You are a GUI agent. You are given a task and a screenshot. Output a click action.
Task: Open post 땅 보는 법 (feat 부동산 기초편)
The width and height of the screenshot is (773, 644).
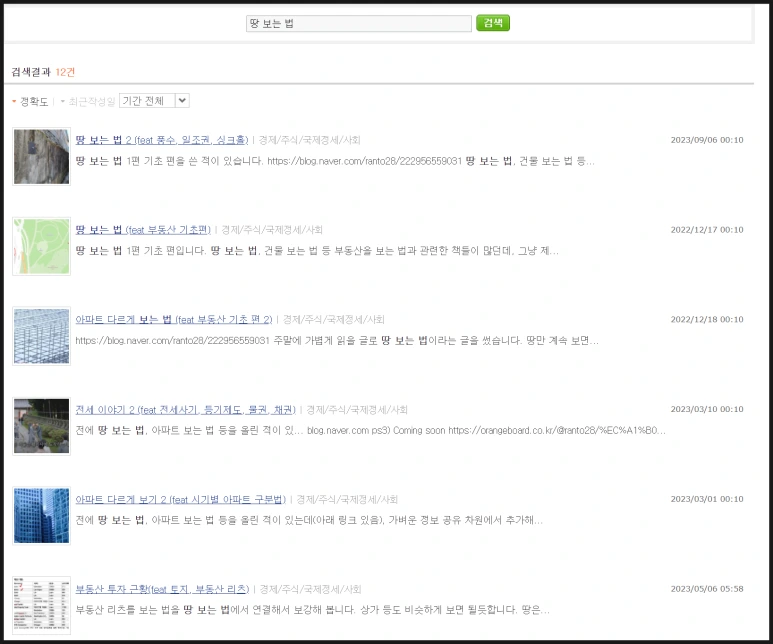click(x=143, y=230)
